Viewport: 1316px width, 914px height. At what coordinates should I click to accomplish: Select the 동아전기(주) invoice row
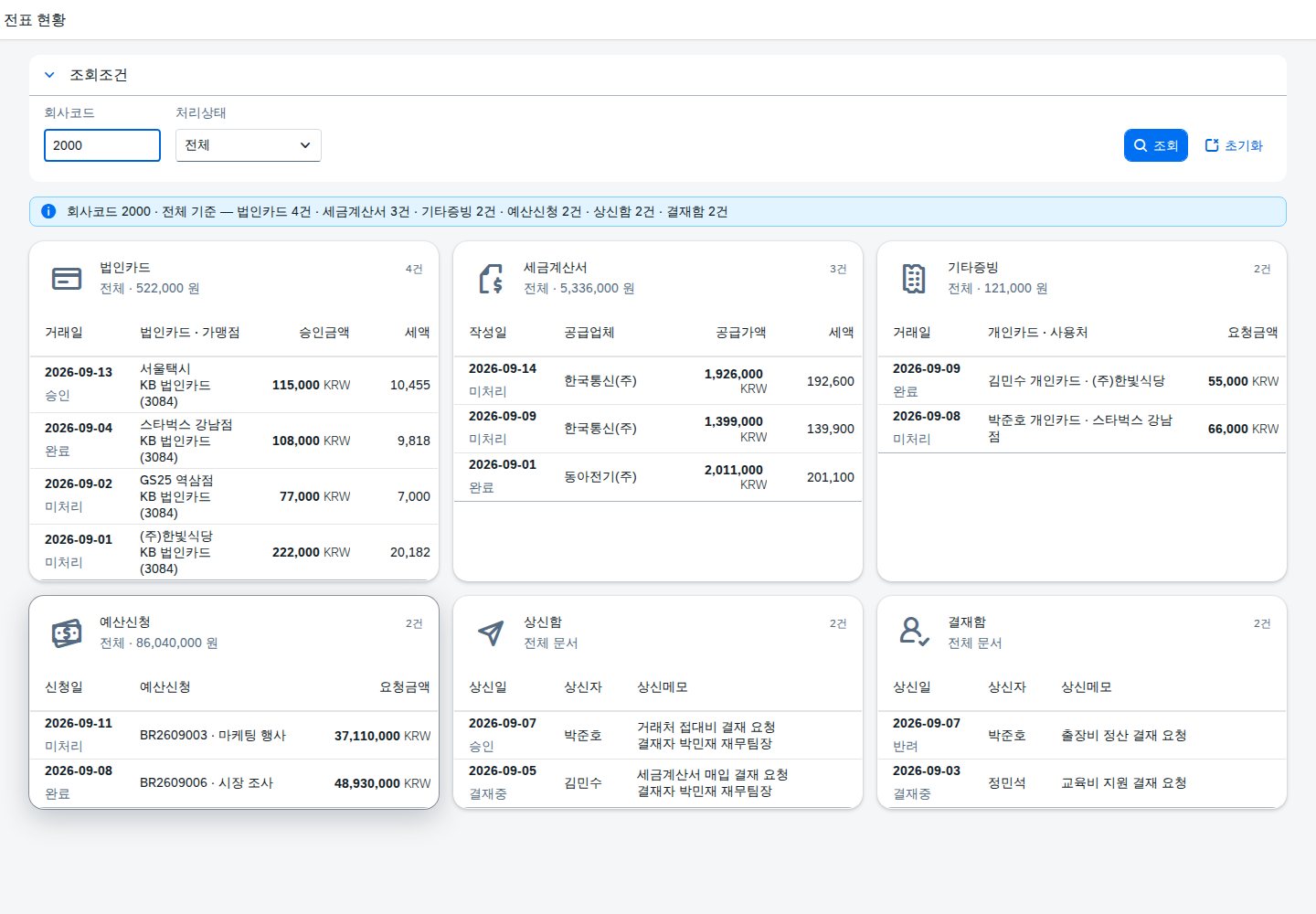pos(658,477)
